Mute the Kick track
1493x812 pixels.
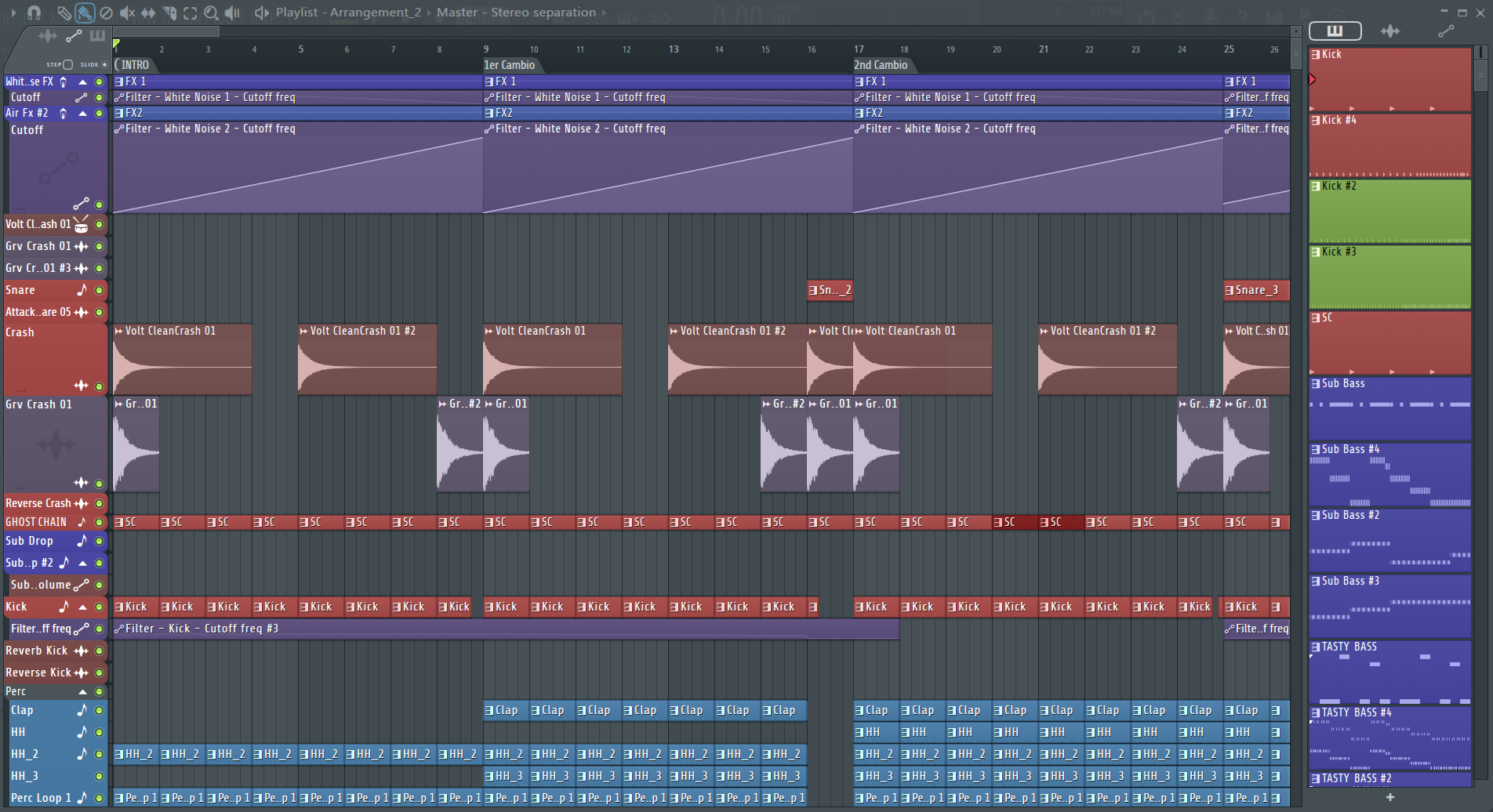point(99,607)
